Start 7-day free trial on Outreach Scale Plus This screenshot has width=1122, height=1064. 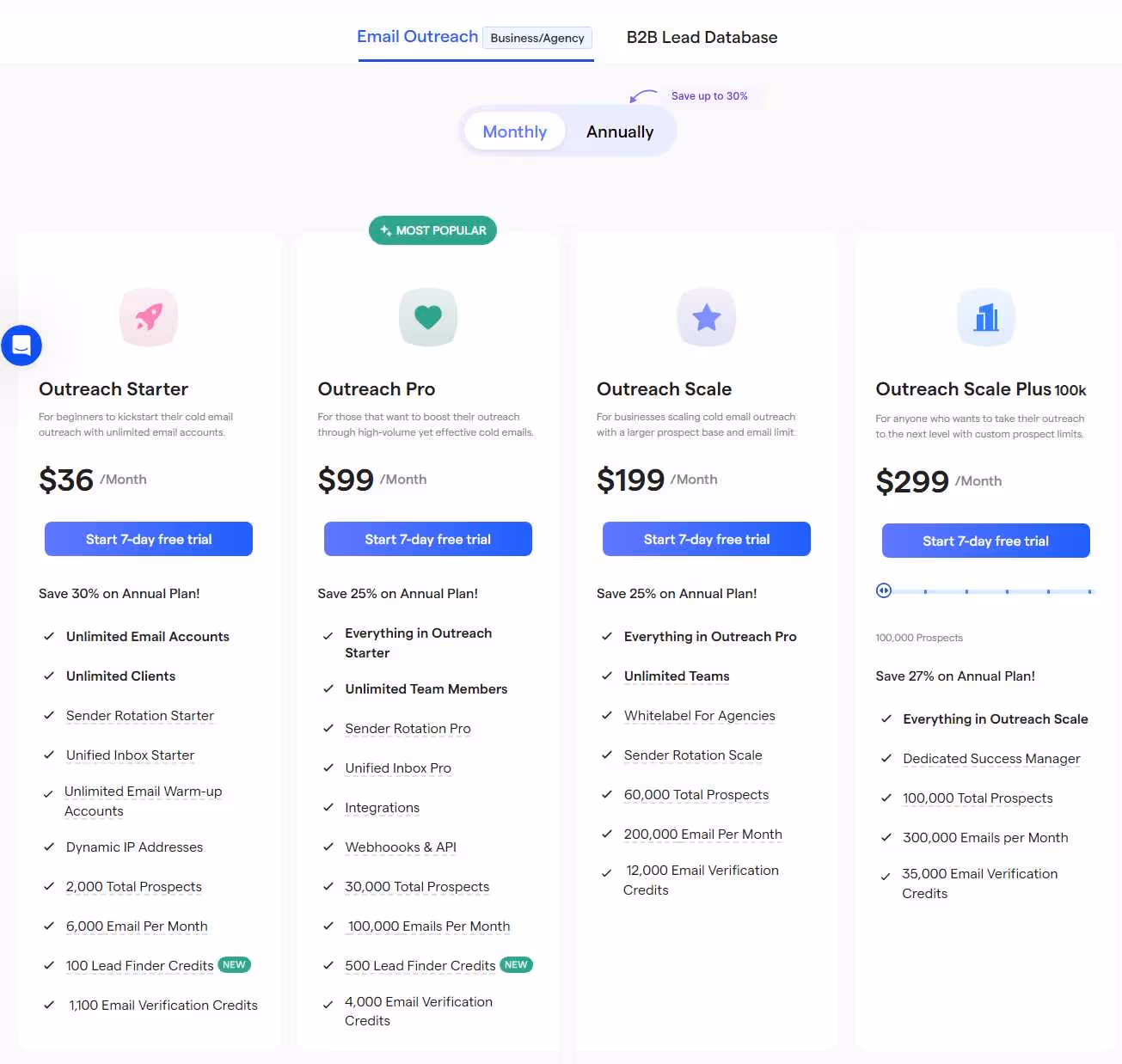point(985,541)
